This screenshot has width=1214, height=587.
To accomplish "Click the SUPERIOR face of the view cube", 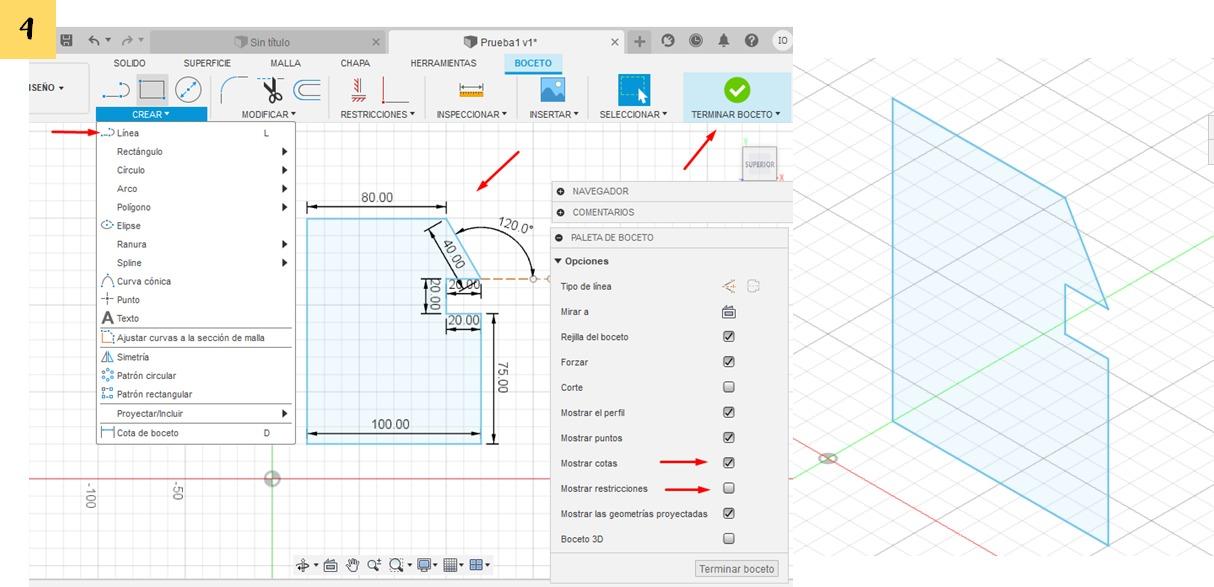I will (x=760, y=164).
